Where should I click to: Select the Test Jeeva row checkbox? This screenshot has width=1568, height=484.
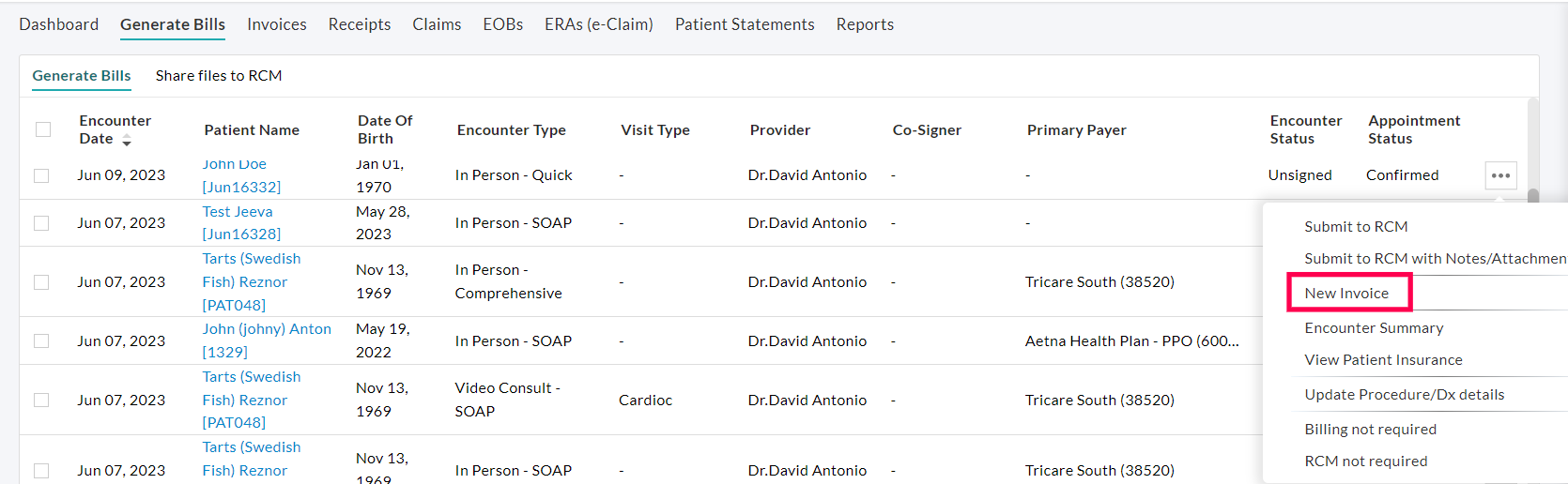coord(41,223)
